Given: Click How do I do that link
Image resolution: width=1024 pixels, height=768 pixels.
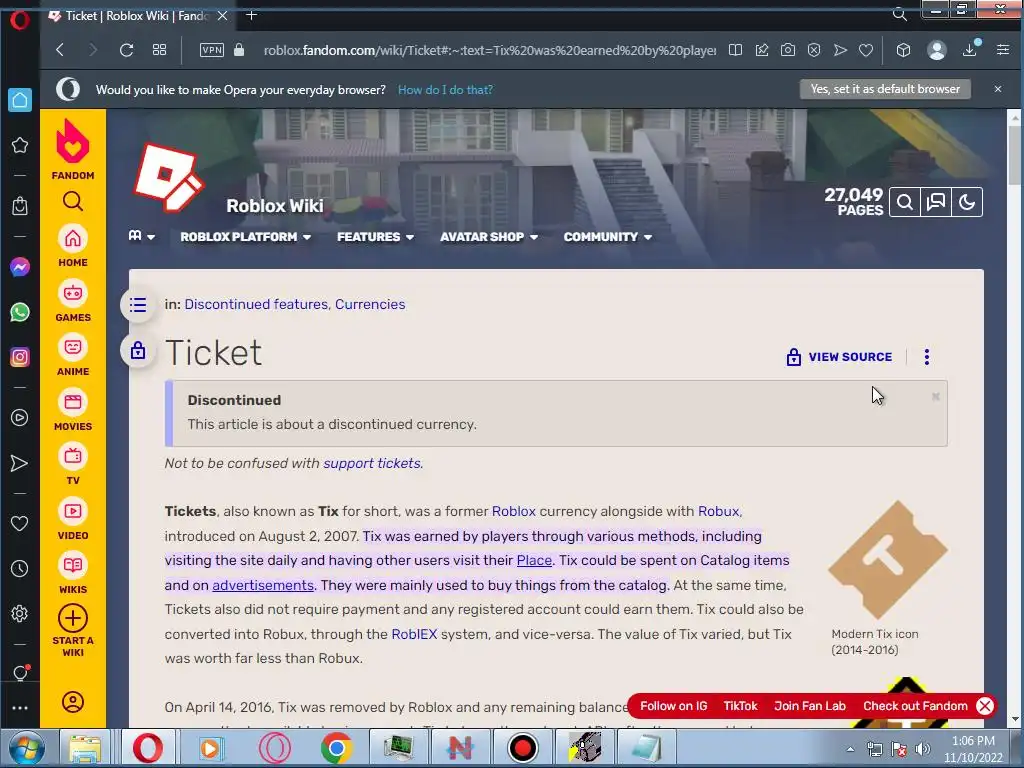Looking at the screenshot, I should click(445, 90).
